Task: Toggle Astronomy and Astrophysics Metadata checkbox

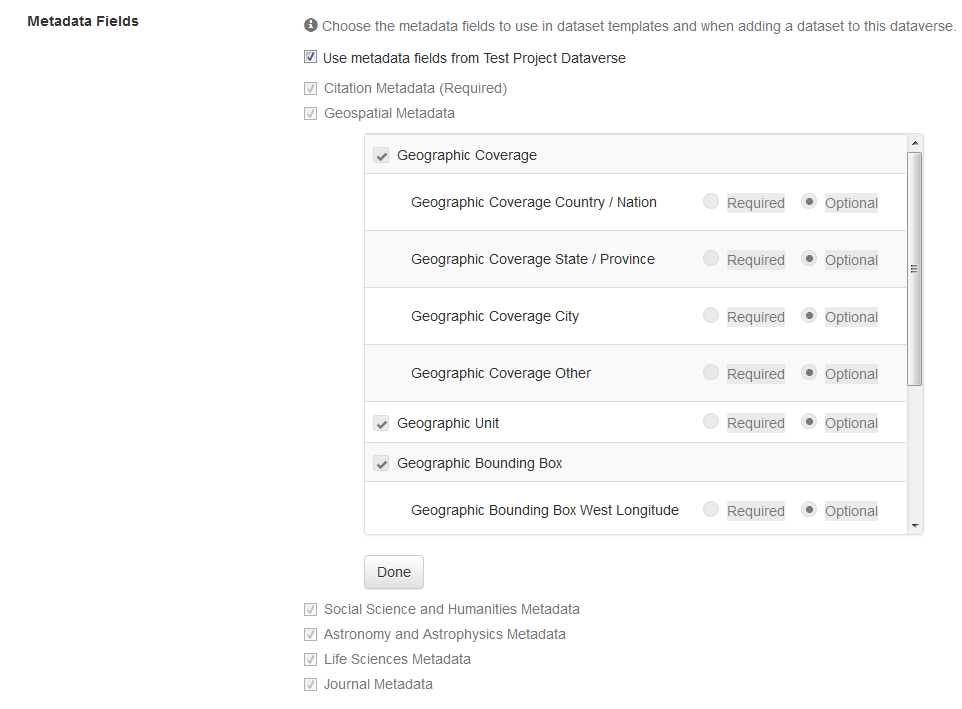Action: tap(310, 634)
